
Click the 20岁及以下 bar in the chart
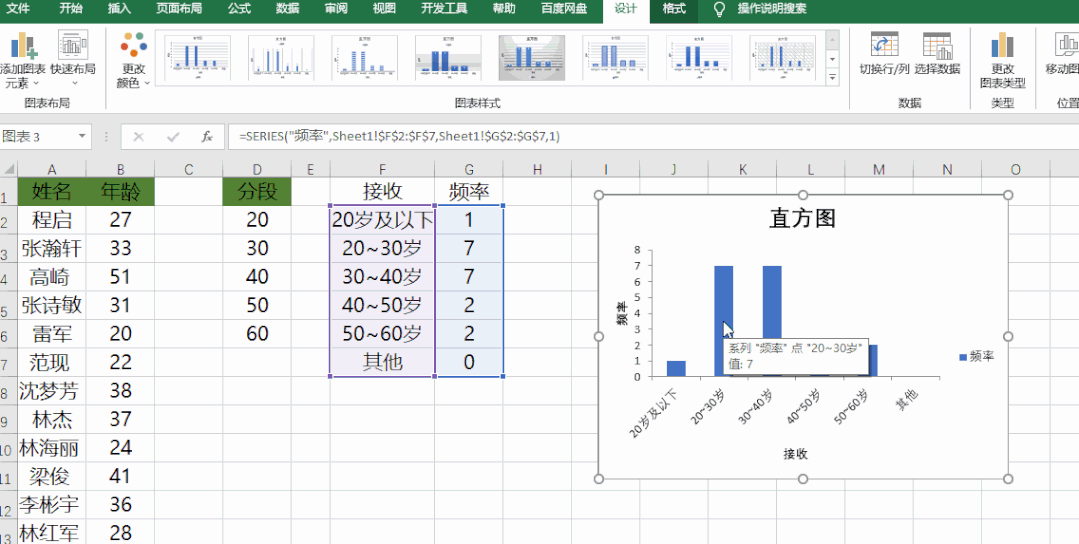(676, 369)
